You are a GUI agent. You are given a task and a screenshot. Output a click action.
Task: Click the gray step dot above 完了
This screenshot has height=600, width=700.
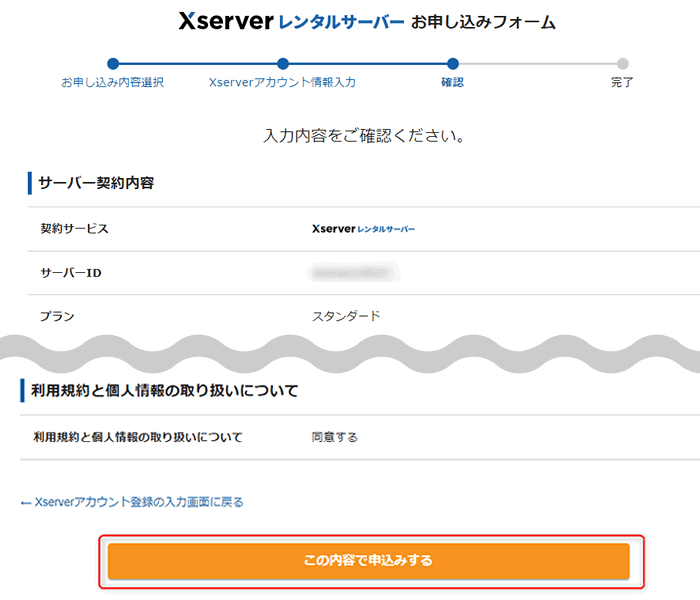(x=623, y=64)
